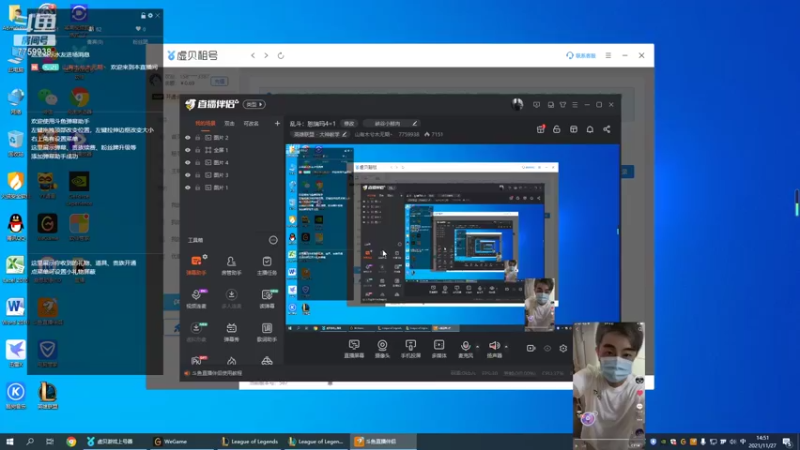This screenshot has width=800, height=450.
Task: Open settings gear in danmaku overlay panel
Action: pyautogui.click(x=151, y=16)
